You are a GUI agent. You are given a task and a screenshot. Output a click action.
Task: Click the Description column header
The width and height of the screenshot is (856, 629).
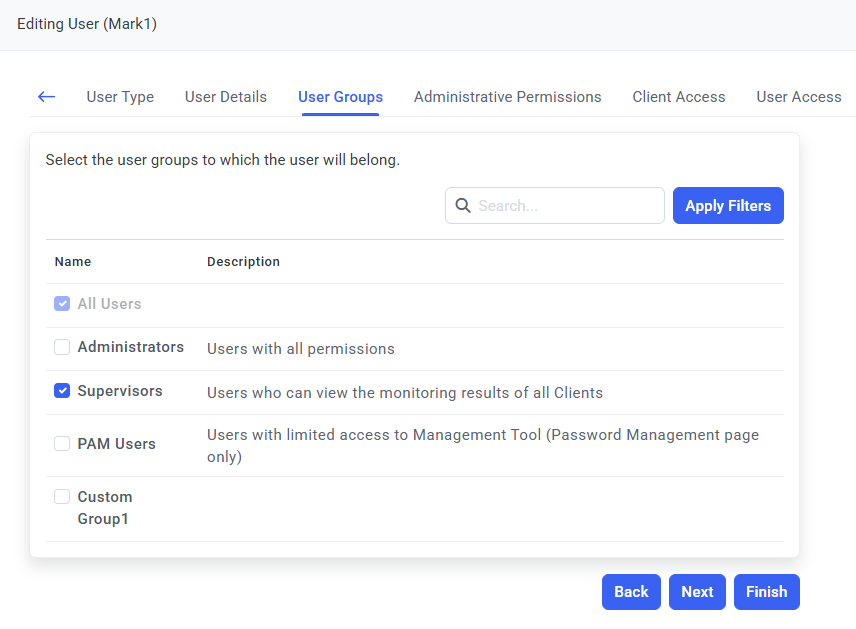[243, 261]
